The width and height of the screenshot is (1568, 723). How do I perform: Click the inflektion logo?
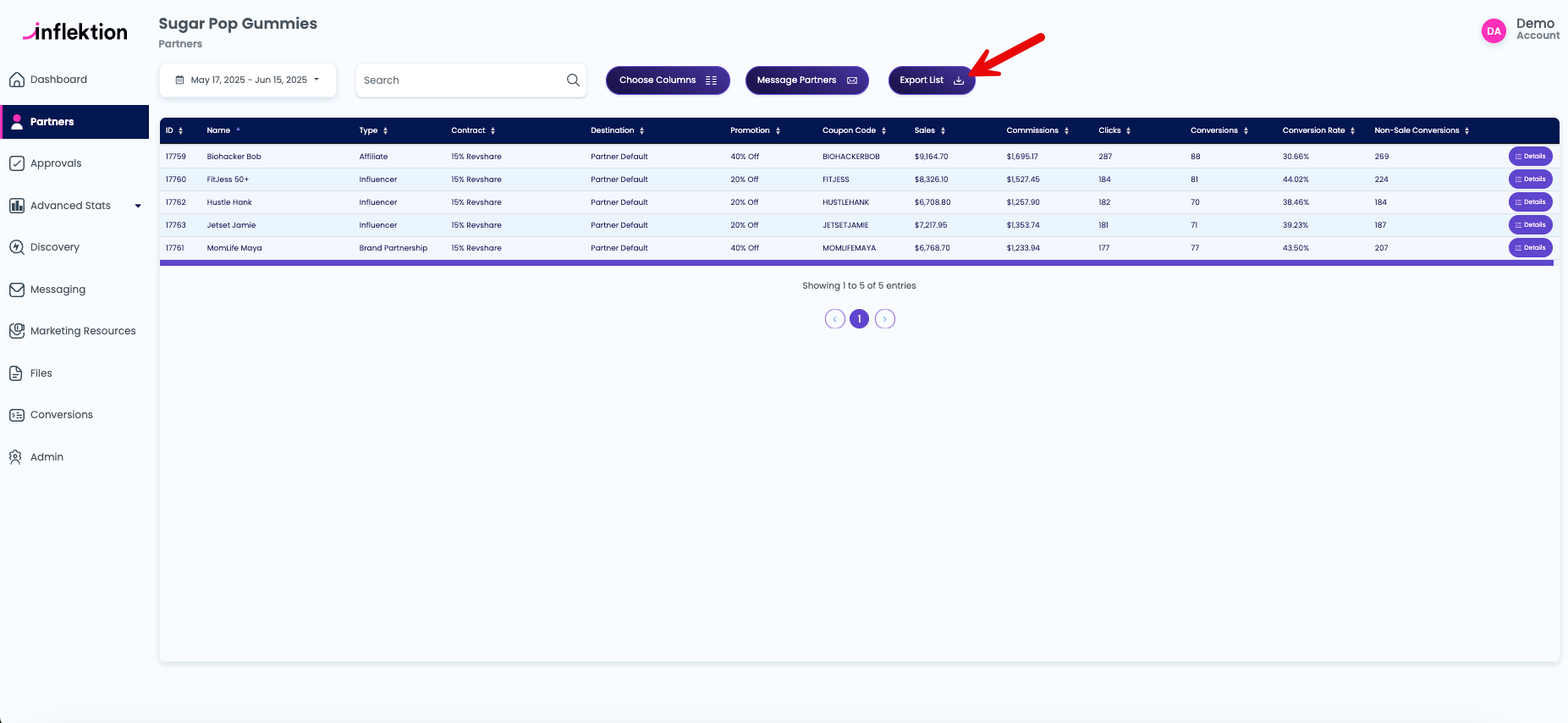tap(75, 31)
